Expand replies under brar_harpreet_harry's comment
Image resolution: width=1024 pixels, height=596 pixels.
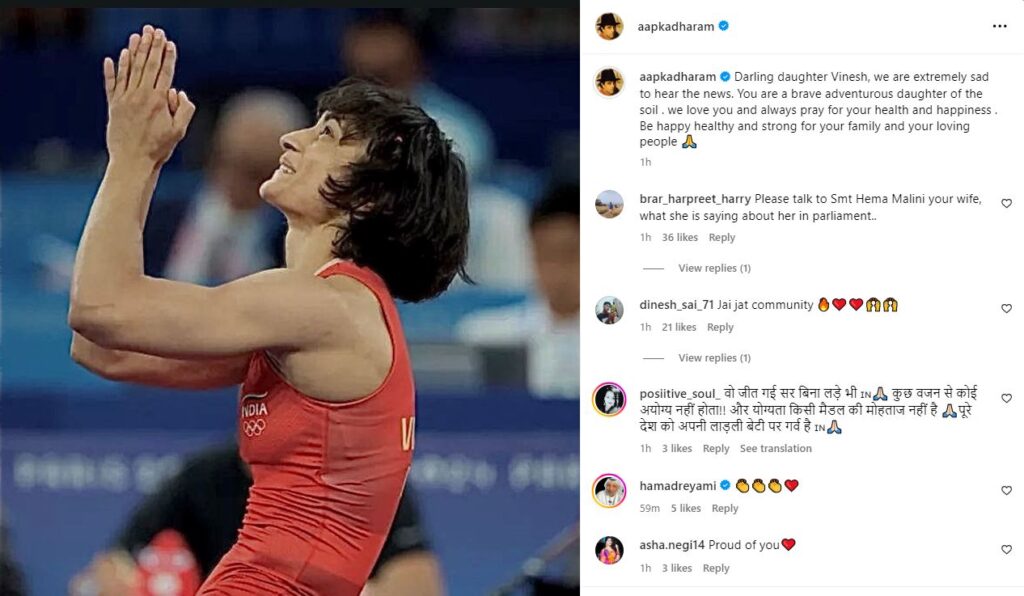[x=714, y=268]
